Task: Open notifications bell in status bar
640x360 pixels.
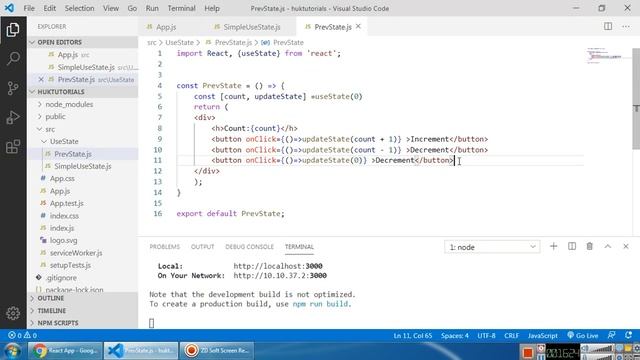Action: pos(629,335)
